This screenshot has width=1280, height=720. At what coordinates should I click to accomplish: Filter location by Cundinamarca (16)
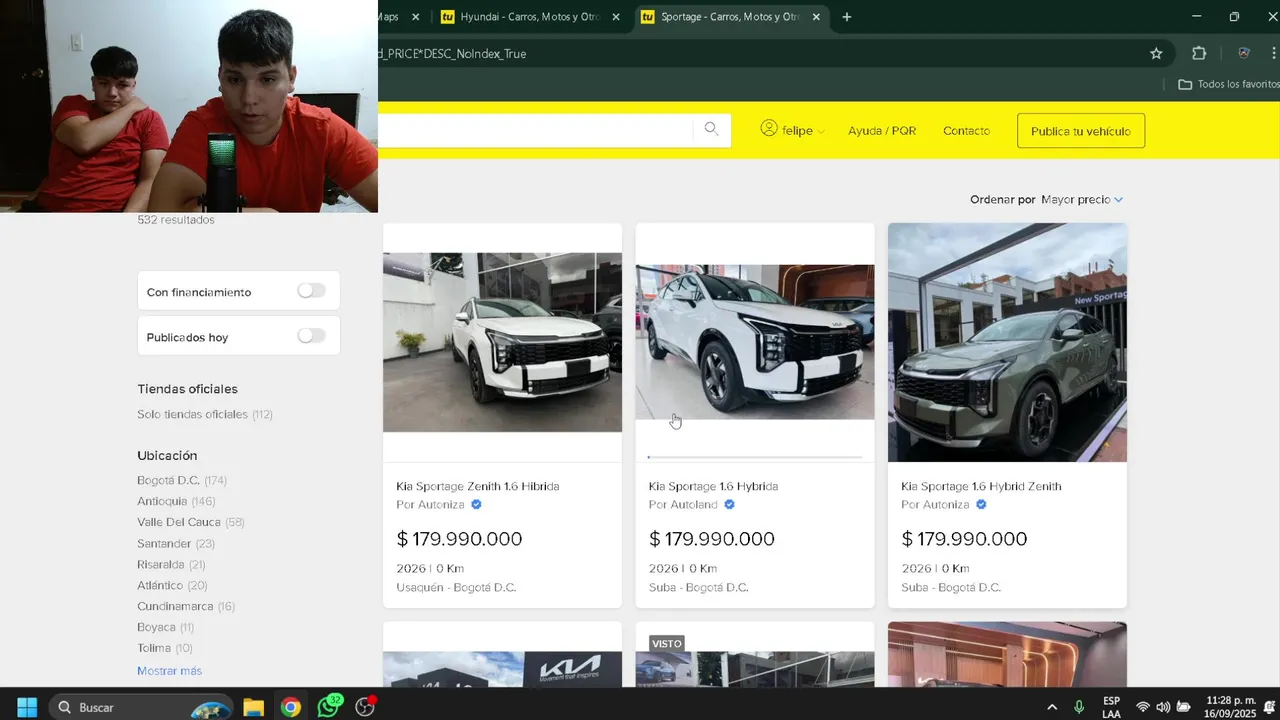coord(186,606)
